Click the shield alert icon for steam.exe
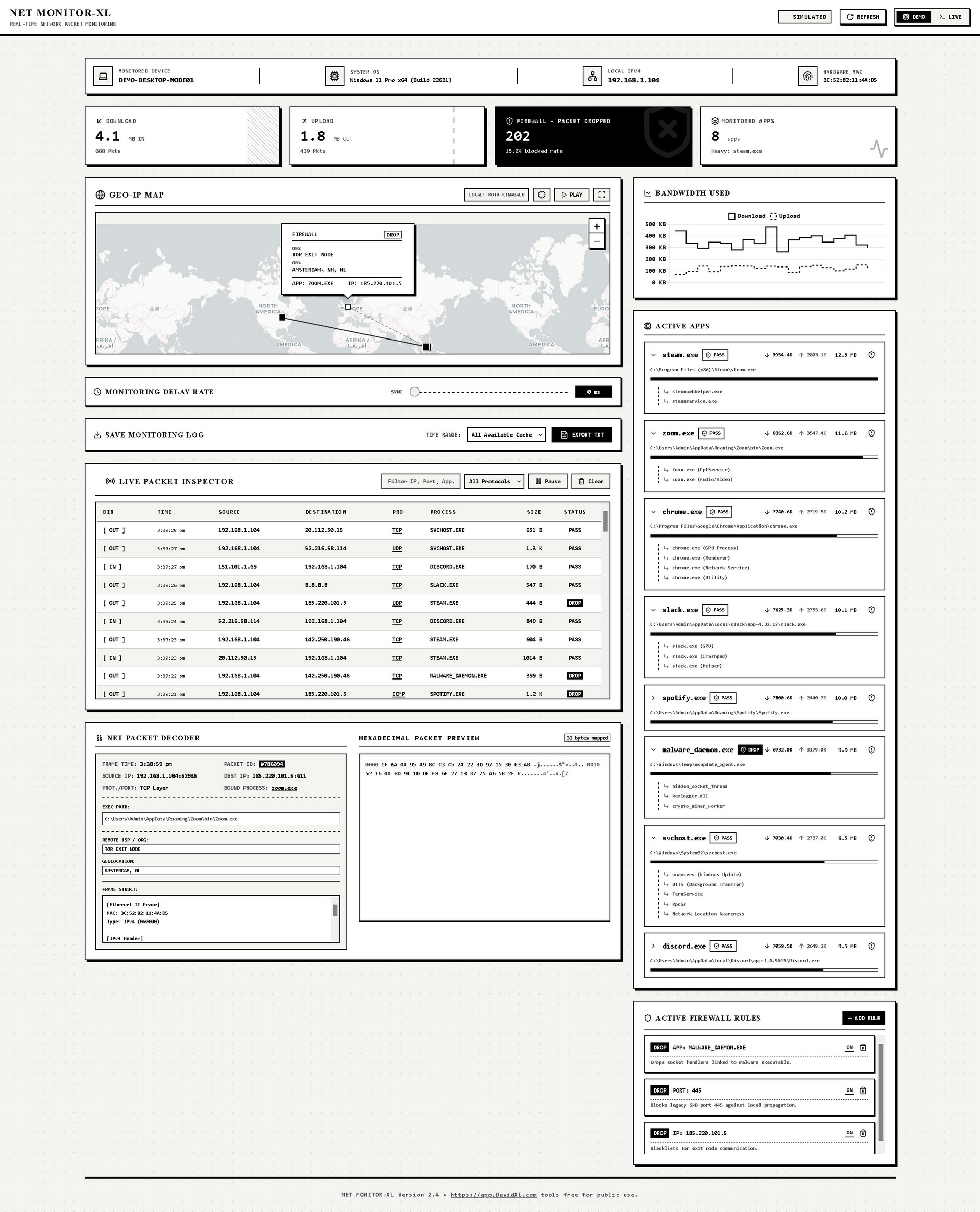This screenshot has height=1212, width=980. click(871, 355)
